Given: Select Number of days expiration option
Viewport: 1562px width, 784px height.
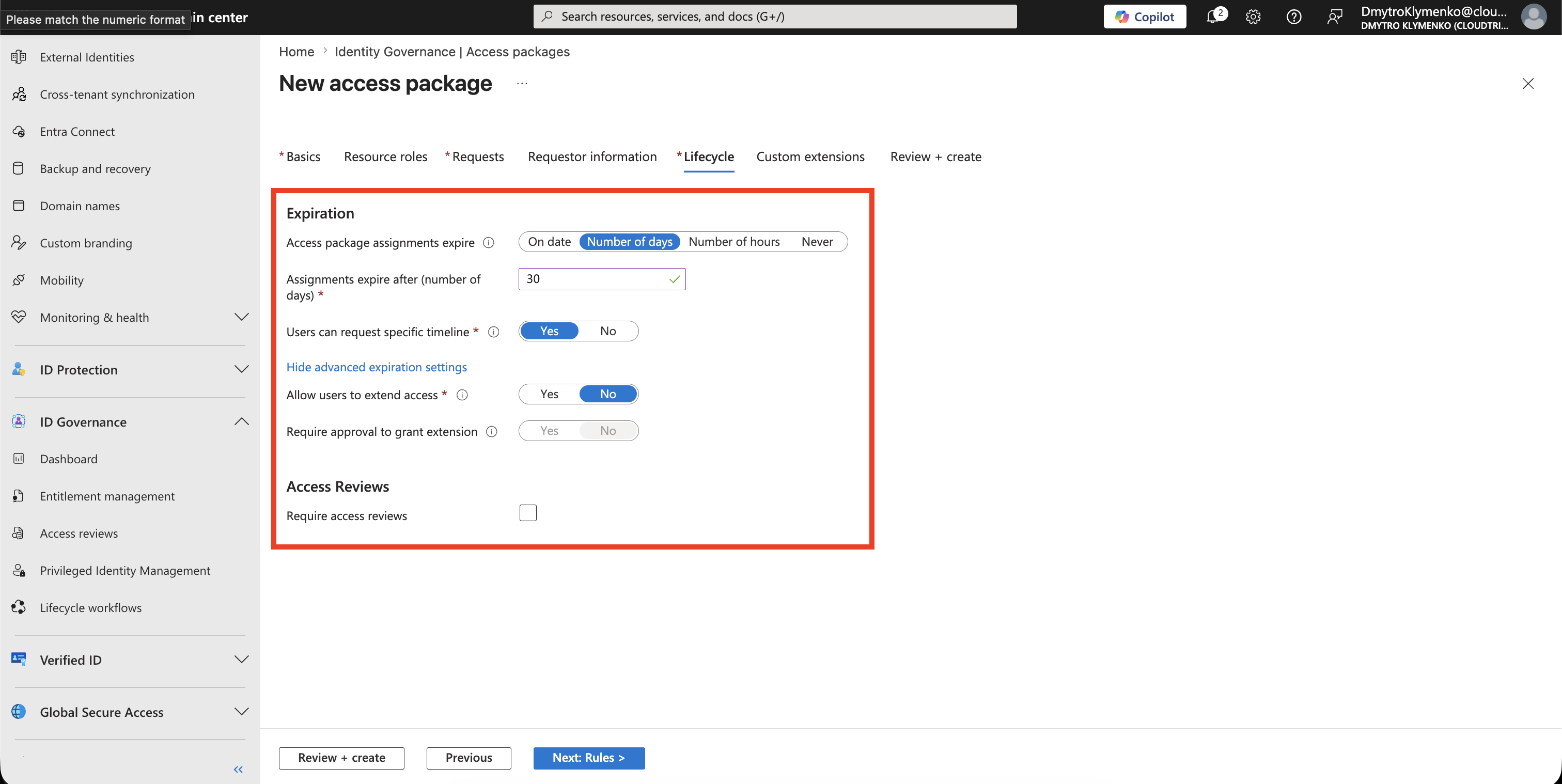Looking at the screenshot, I should pos(630,241).
